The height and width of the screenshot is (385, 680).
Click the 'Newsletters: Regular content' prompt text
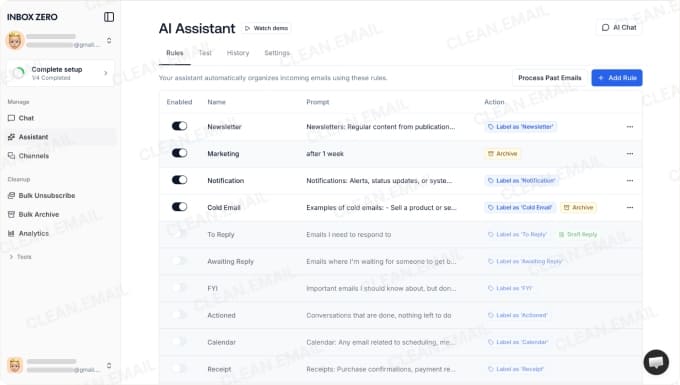coord(380,127)
